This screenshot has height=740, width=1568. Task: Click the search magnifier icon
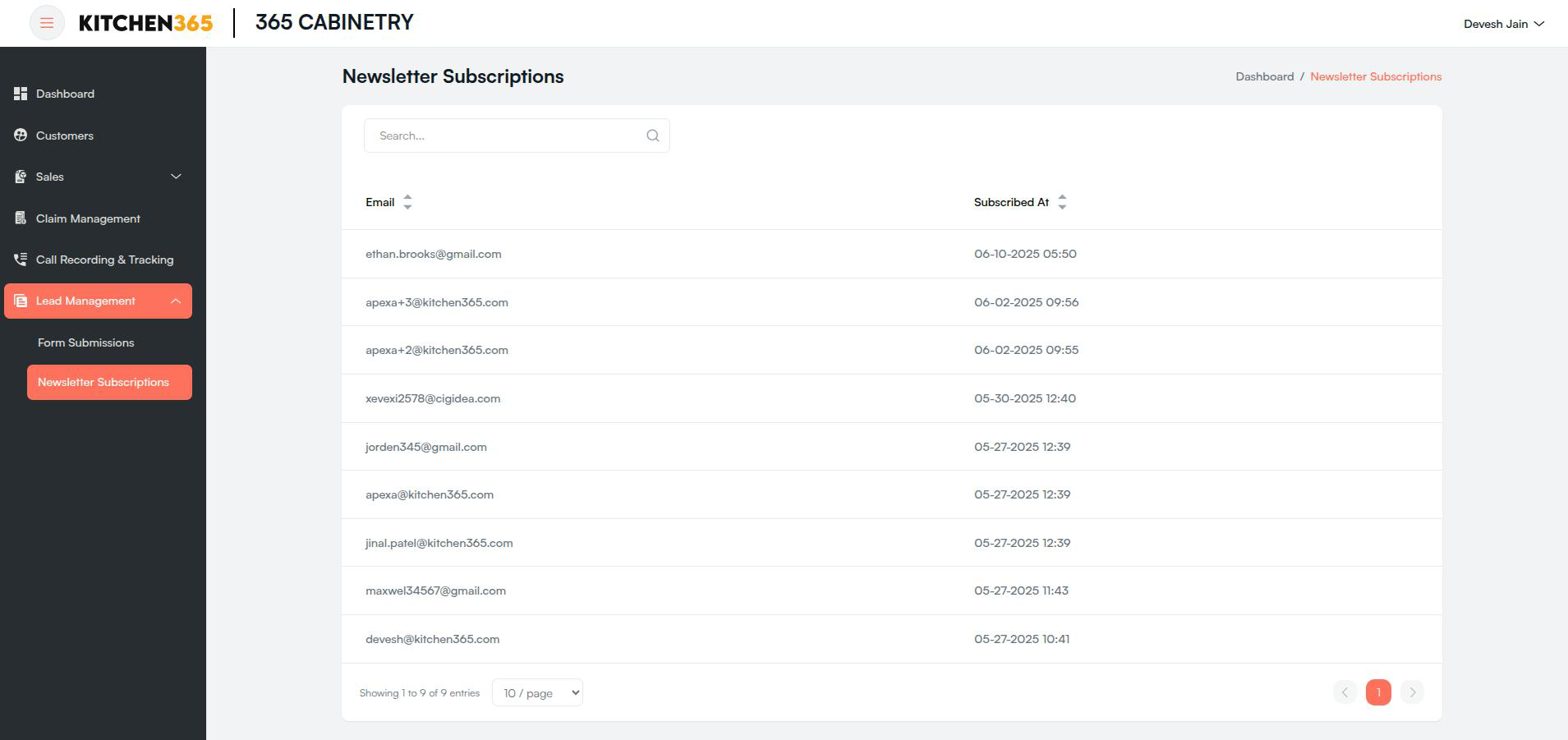pos(653,136)
